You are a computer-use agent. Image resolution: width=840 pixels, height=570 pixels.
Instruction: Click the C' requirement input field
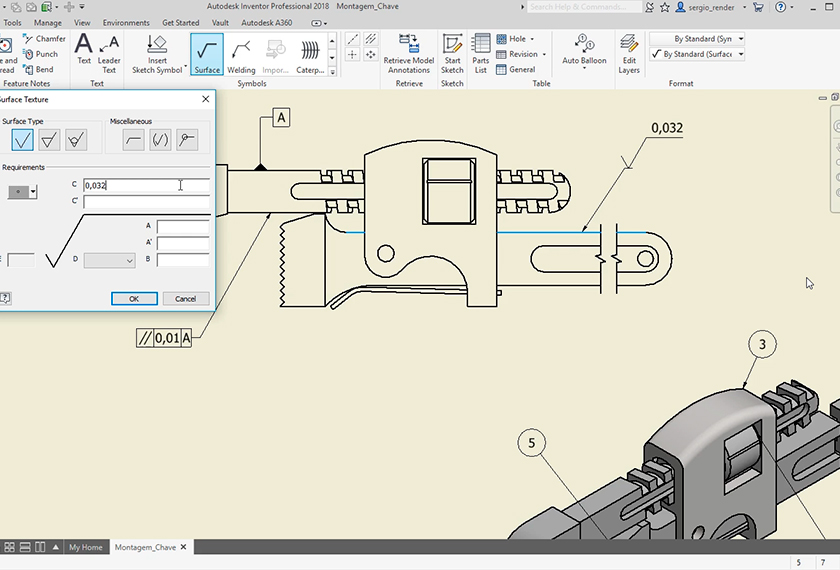pyautogui.click(x=146, y=202)
